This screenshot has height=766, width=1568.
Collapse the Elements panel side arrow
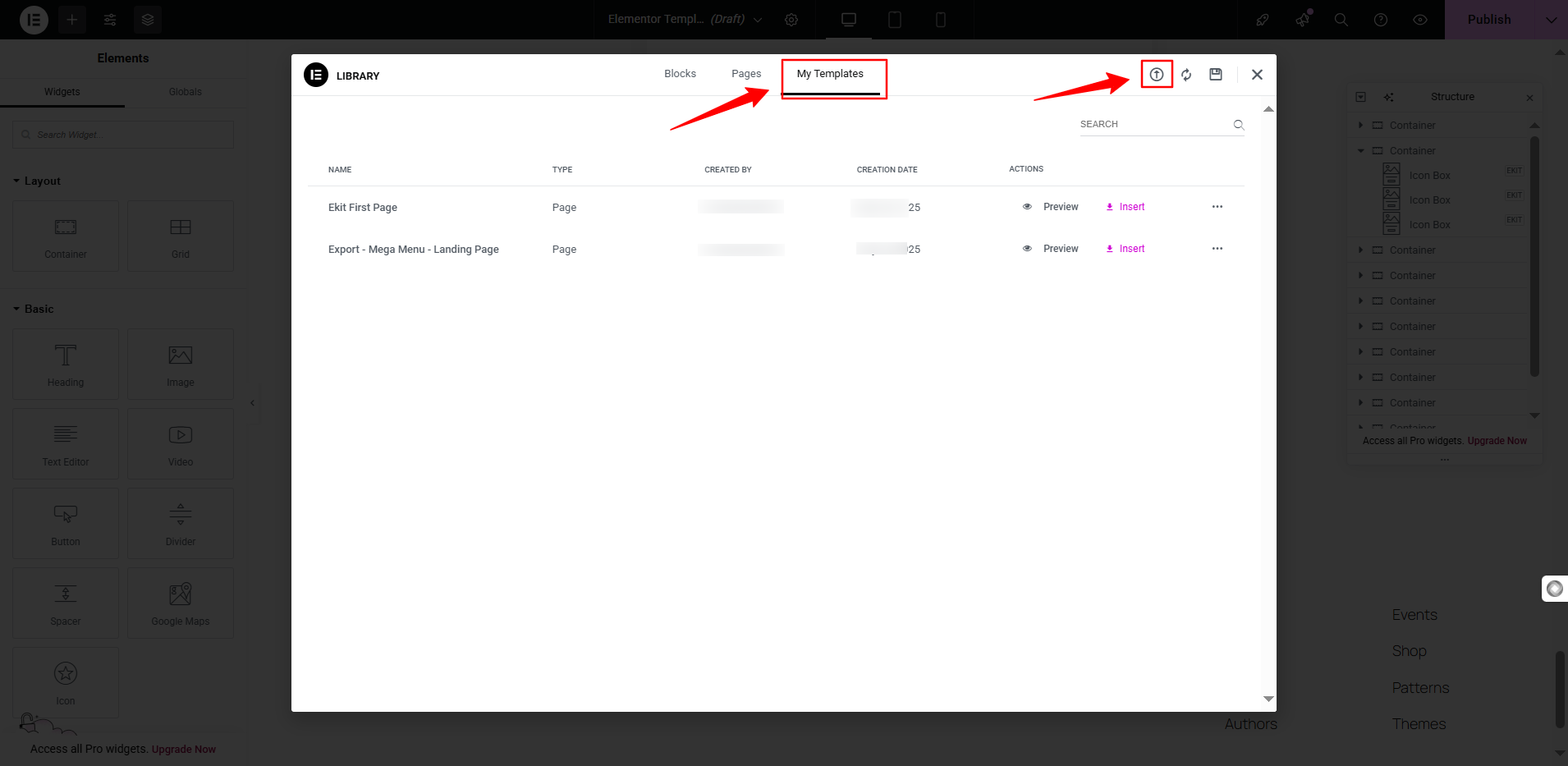point(252,403)
